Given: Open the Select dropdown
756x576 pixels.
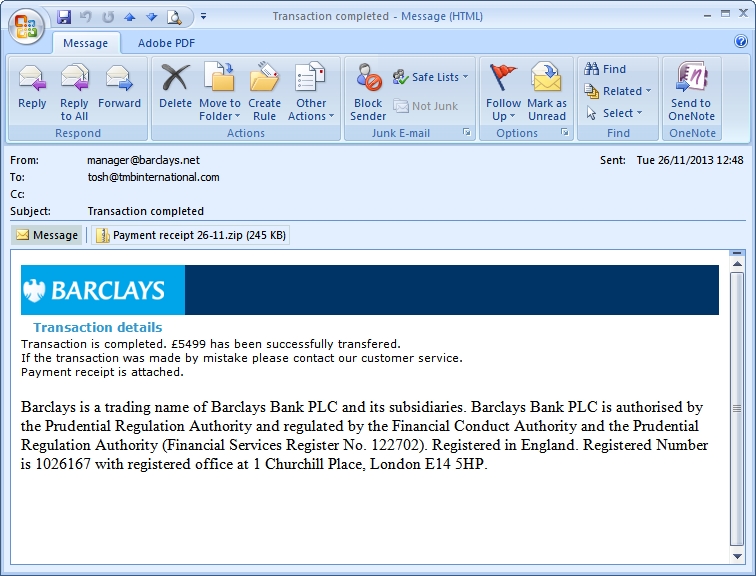Looking at the screenshot, I should pos(614,113).
